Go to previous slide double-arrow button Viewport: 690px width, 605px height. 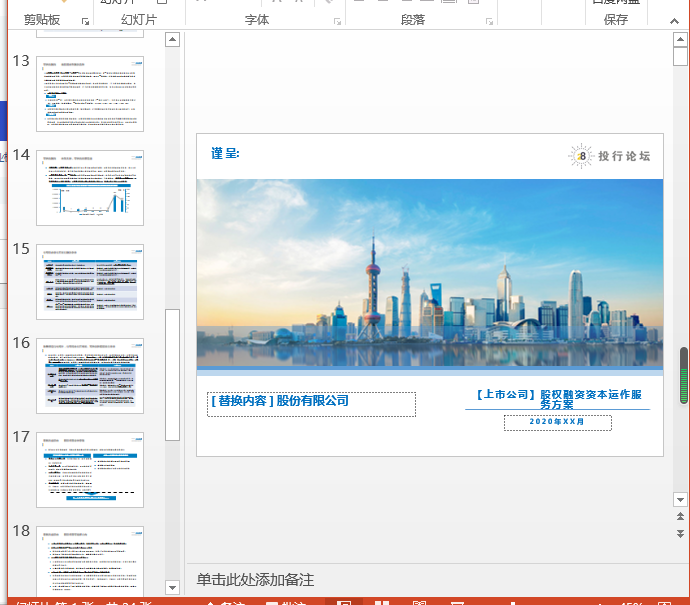pos(680,516)
